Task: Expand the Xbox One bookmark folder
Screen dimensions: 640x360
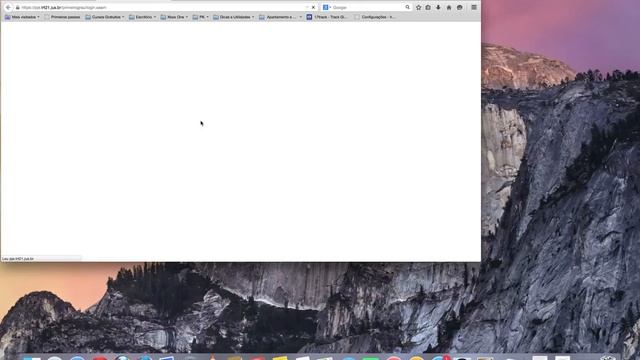Action: (x=174, y=17)
